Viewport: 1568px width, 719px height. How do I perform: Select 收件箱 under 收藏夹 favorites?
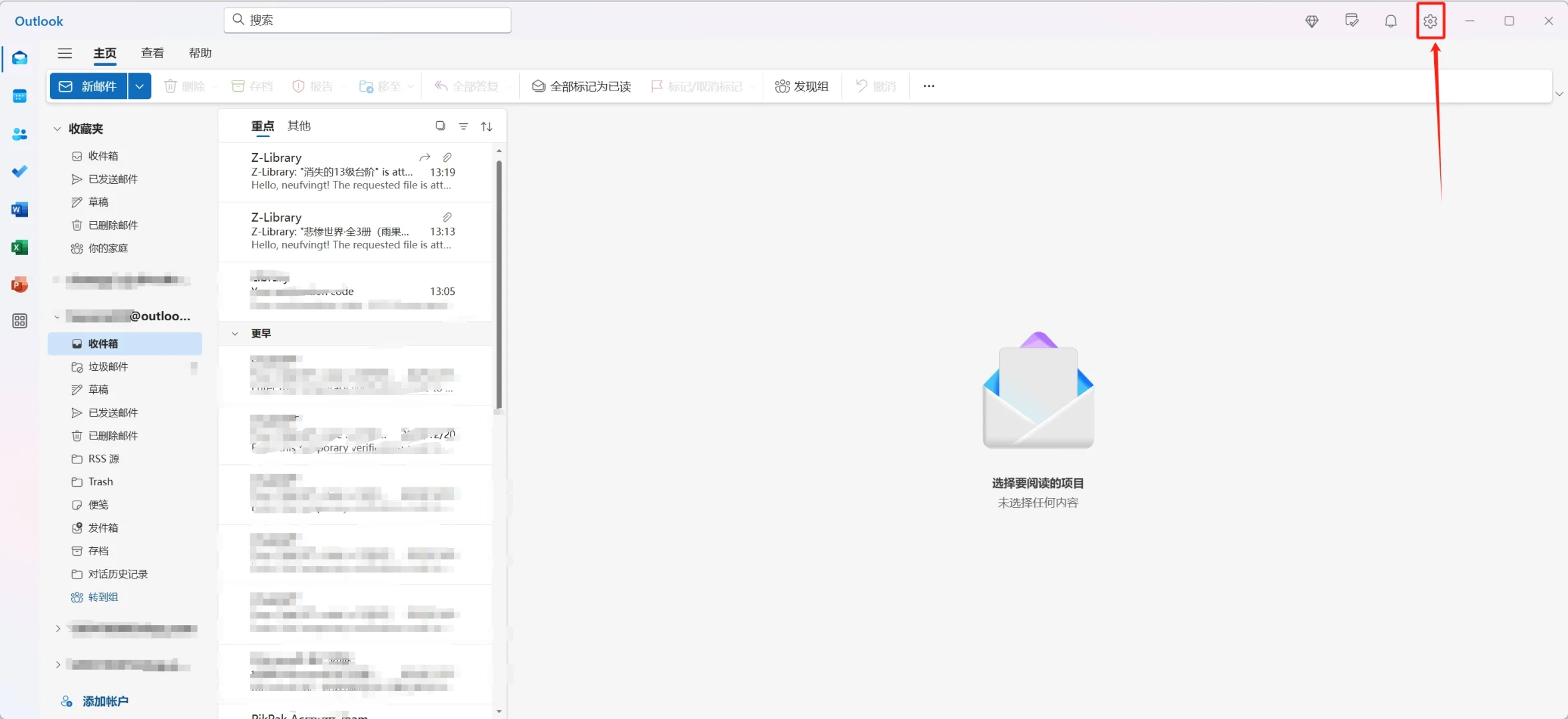click(x=125, y=156)
